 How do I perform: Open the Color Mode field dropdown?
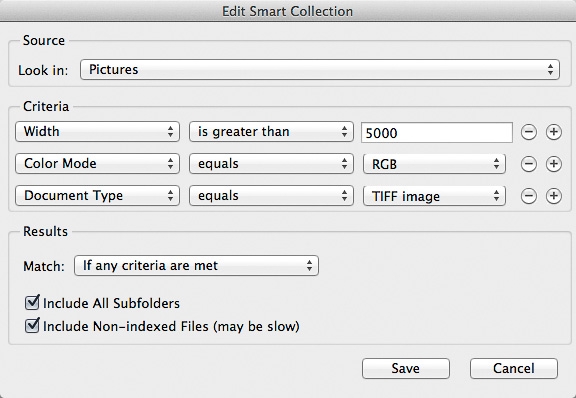click(x=97, y=164)
